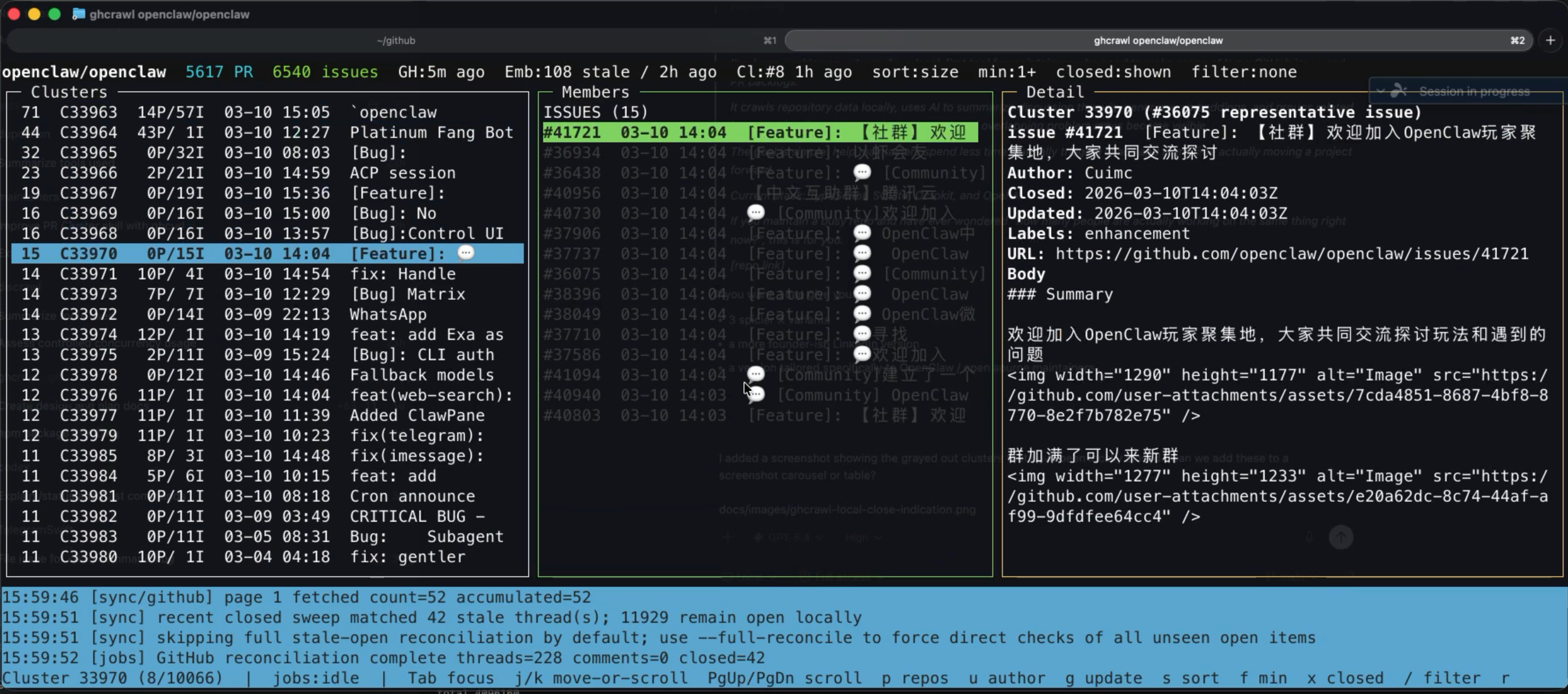
Task: Click the min:1+ header setting
Action: click(1006, 72)
